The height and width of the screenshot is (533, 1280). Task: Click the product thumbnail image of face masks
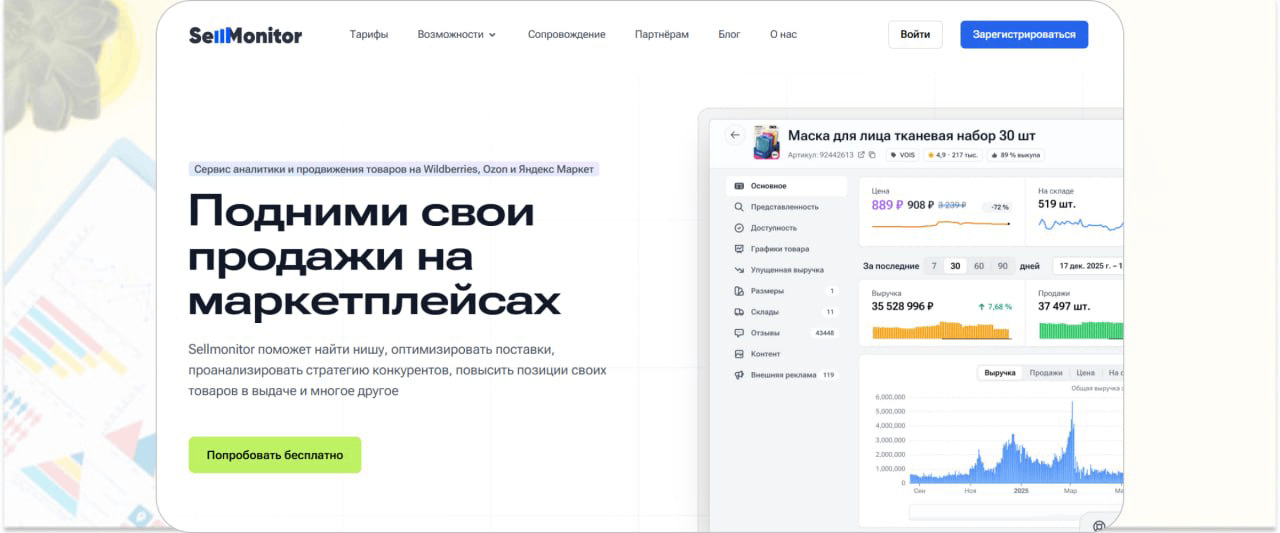point(767,142)
